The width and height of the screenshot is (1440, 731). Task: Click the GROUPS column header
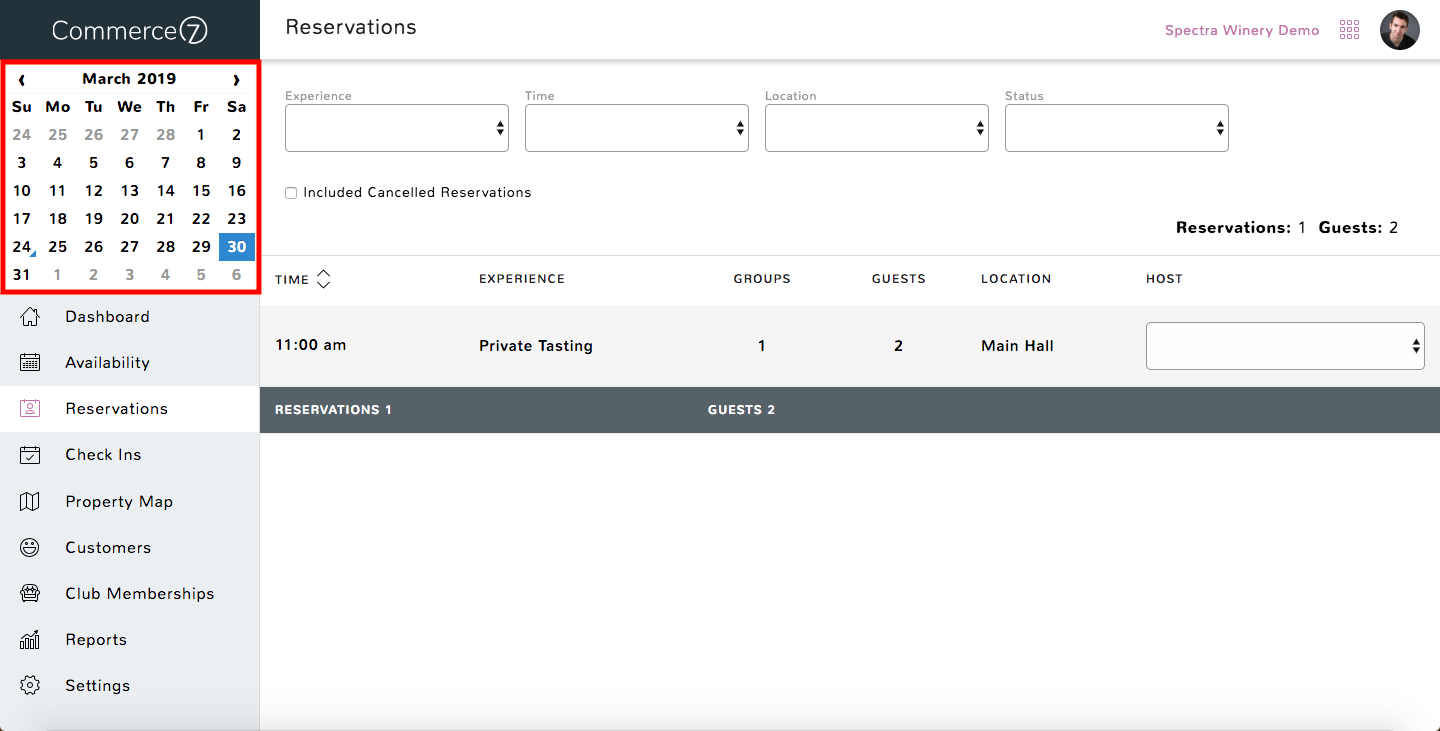click(762, 279)
